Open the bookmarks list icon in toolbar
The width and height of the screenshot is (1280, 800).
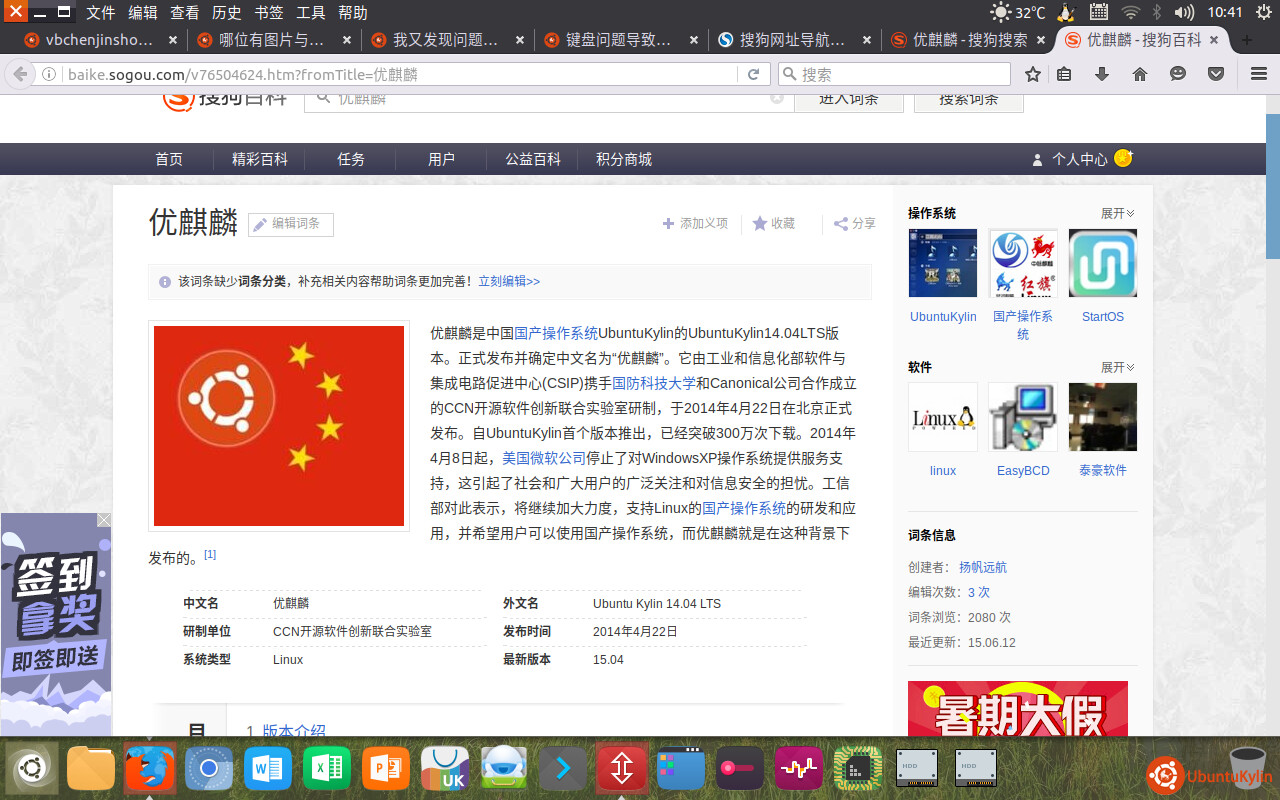pos(1064,74)
